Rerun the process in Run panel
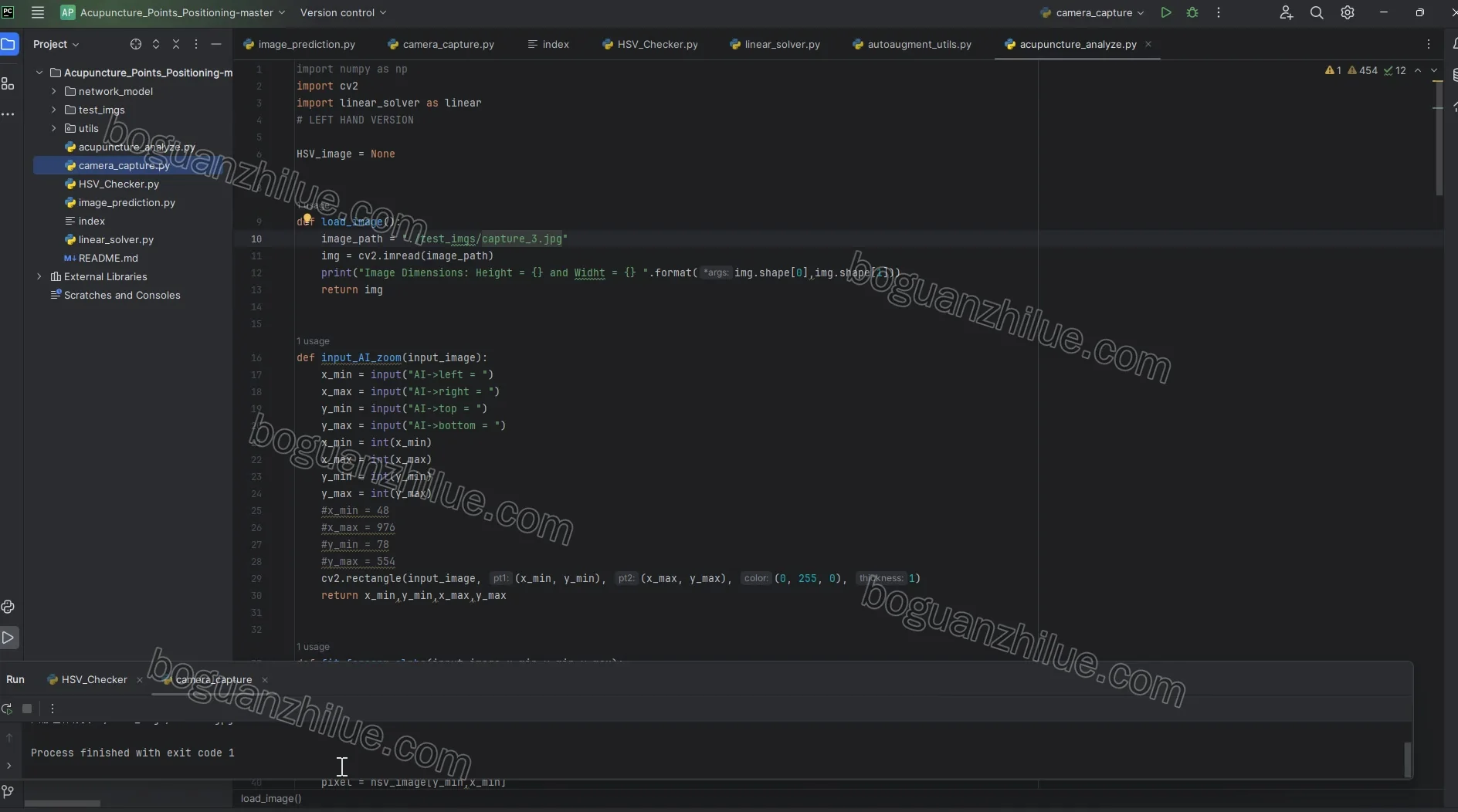1458x812 pixels. [x=7, y=708]
